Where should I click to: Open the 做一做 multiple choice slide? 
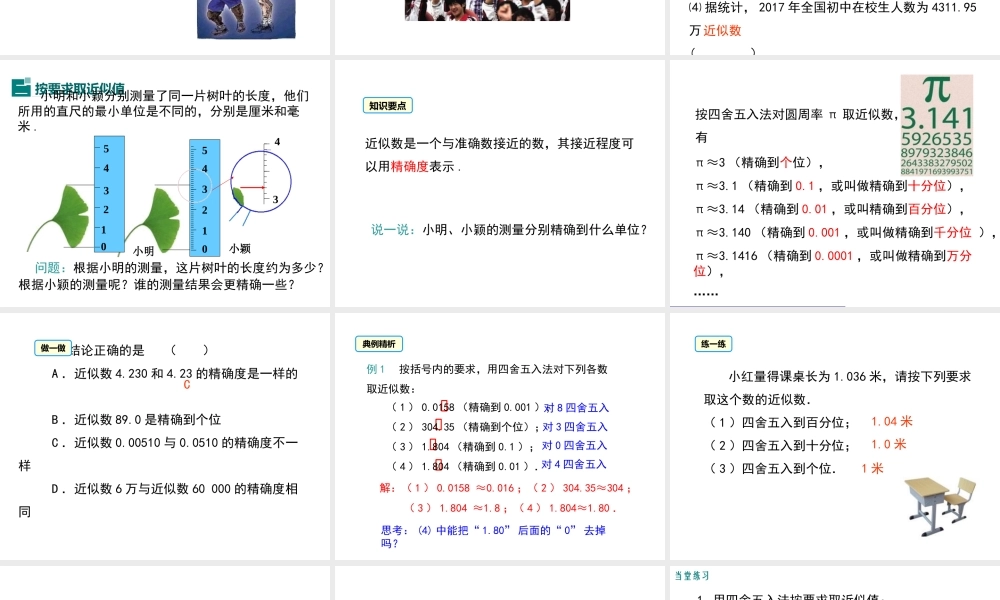165,436
